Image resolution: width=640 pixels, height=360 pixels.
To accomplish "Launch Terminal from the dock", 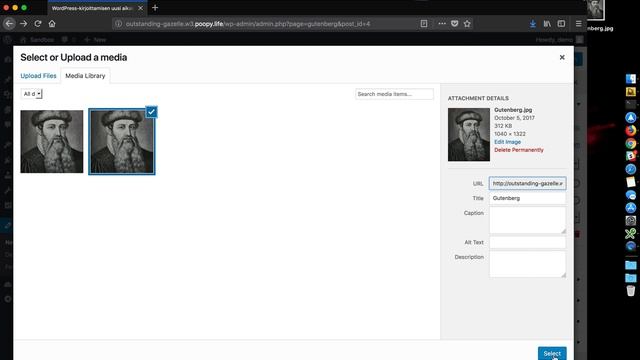I will pyautogui.click(x=631, y=104).
